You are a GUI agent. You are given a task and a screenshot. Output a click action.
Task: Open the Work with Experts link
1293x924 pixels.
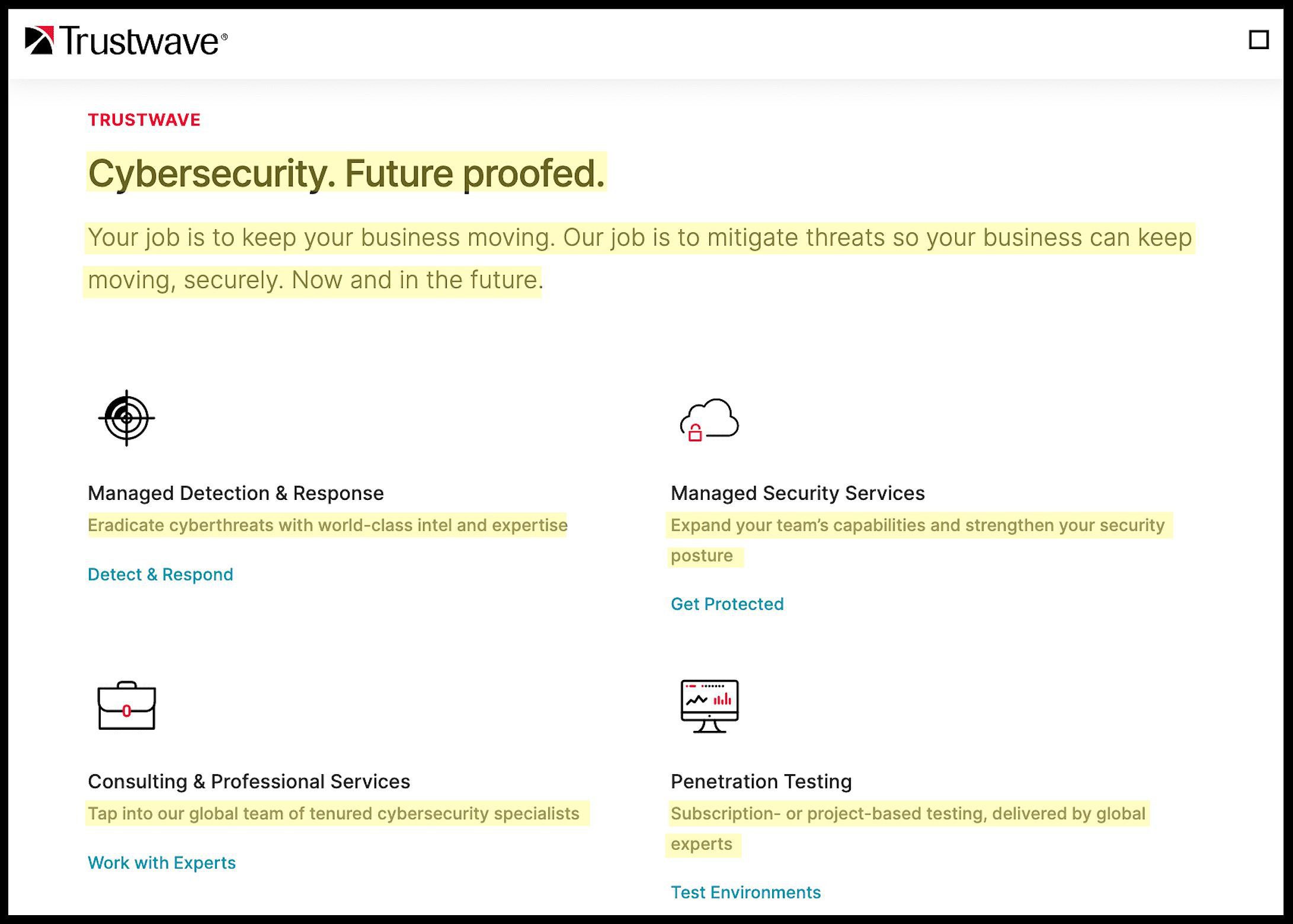[162, 863]
